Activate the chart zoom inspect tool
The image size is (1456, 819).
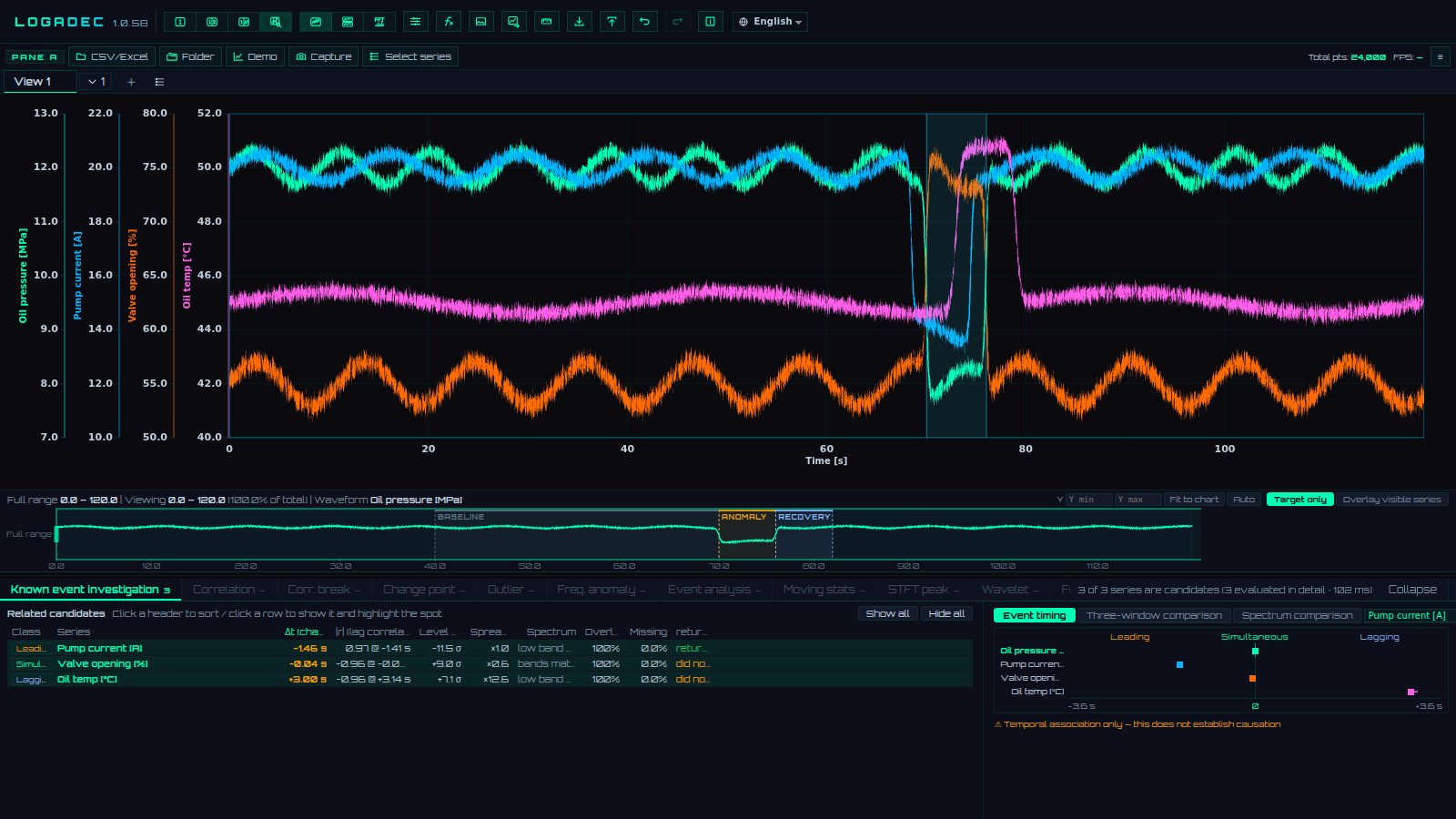(x=276, y=22)
